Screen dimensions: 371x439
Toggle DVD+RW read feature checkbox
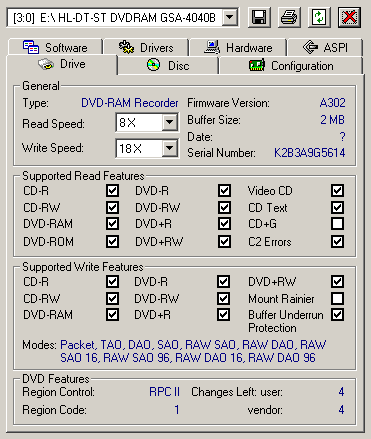point(224,241)
